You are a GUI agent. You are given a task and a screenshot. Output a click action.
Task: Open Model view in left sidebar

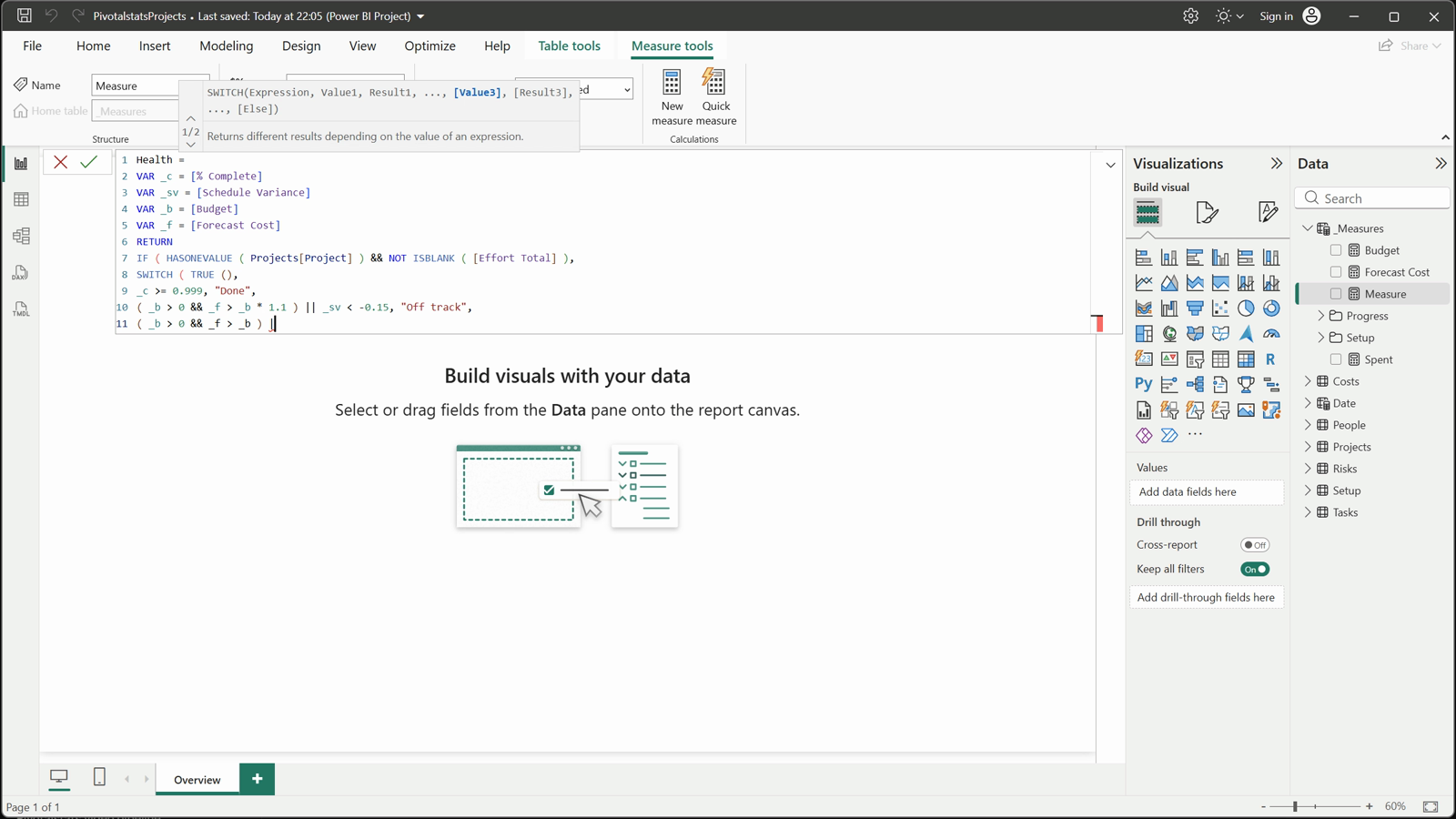[x=21, y=237]
